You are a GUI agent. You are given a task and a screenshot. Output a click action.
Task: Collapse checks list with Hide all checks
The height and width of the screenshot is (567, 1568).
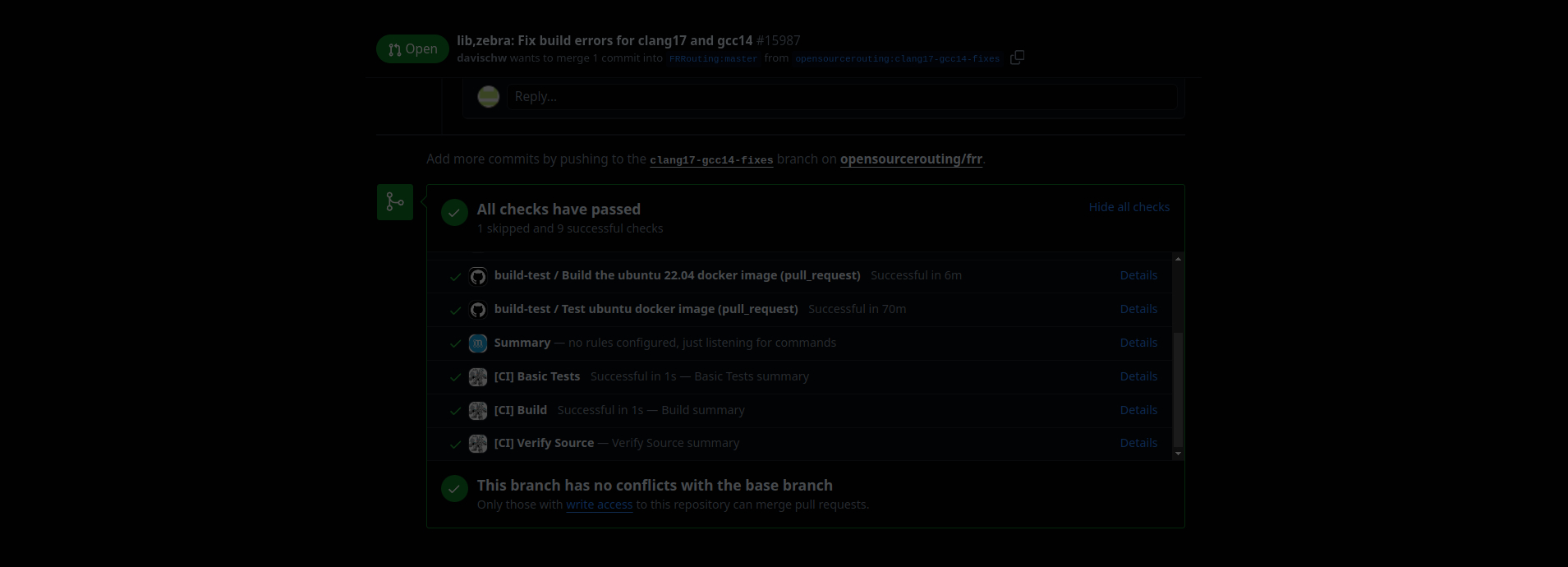click(x=1129, y=207)
